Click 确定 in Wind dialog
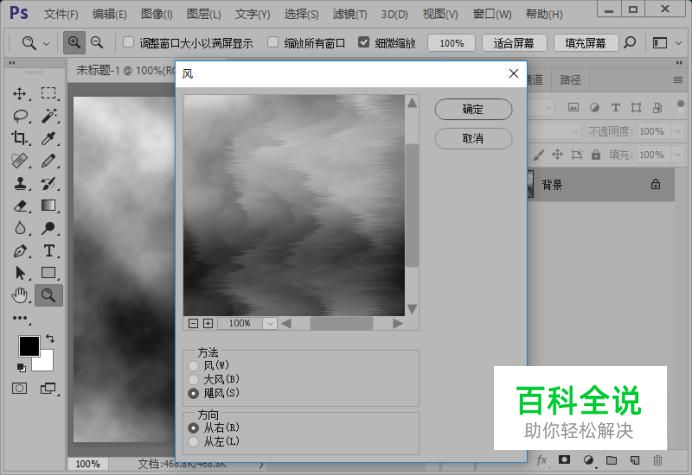This screenshot has height=475, width=692. click(x=473, y=109)
